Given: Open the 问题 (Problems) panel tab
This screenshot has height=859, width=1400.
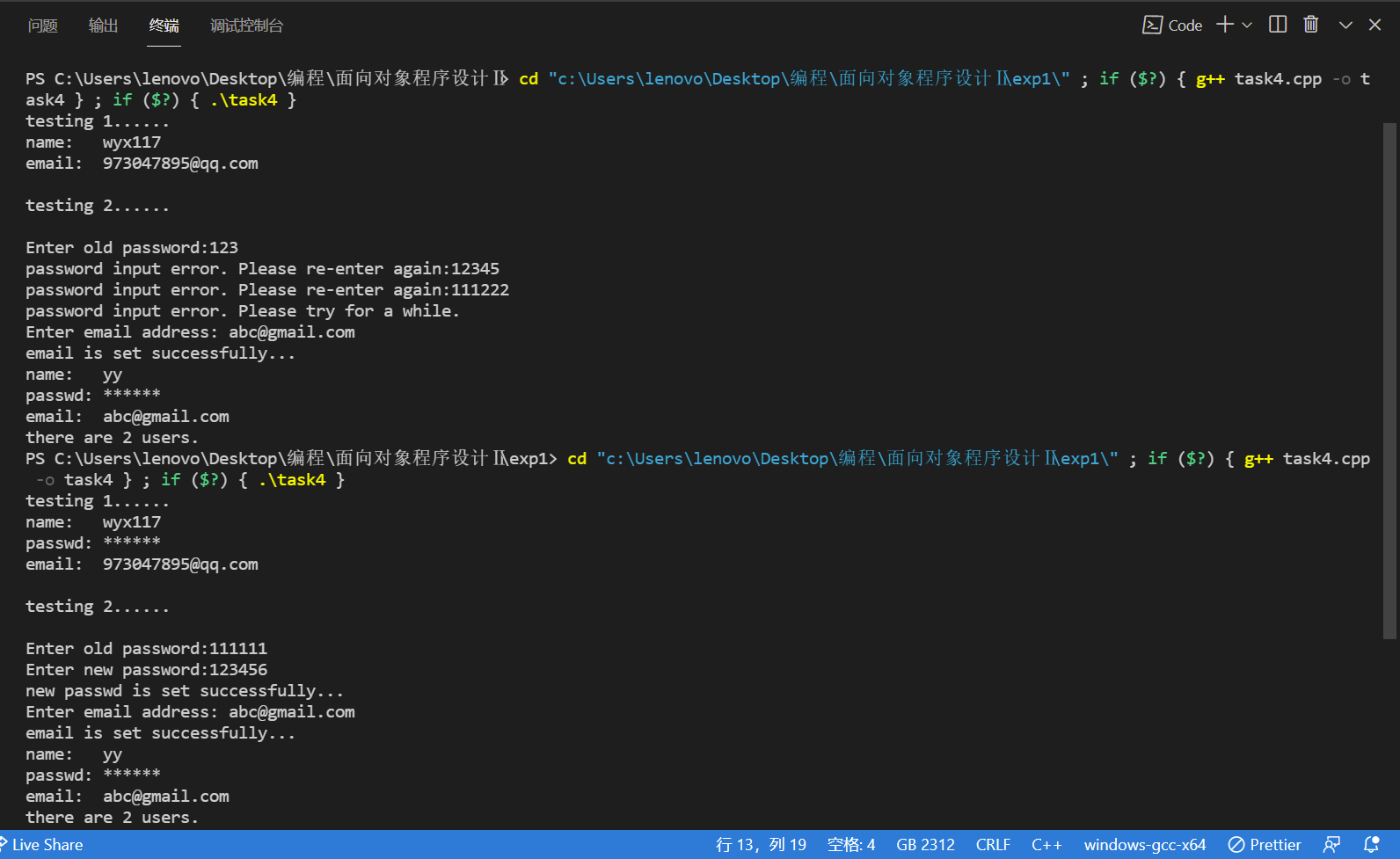Looking at the screenshot, I should [x=42, y=25].
